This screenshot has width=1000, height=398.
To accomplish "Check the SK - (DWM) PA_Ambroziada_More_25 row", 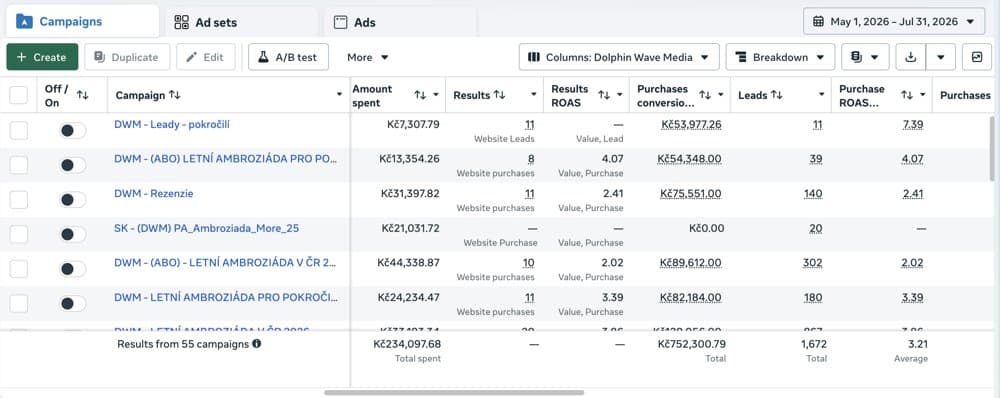I will (18, 234).
